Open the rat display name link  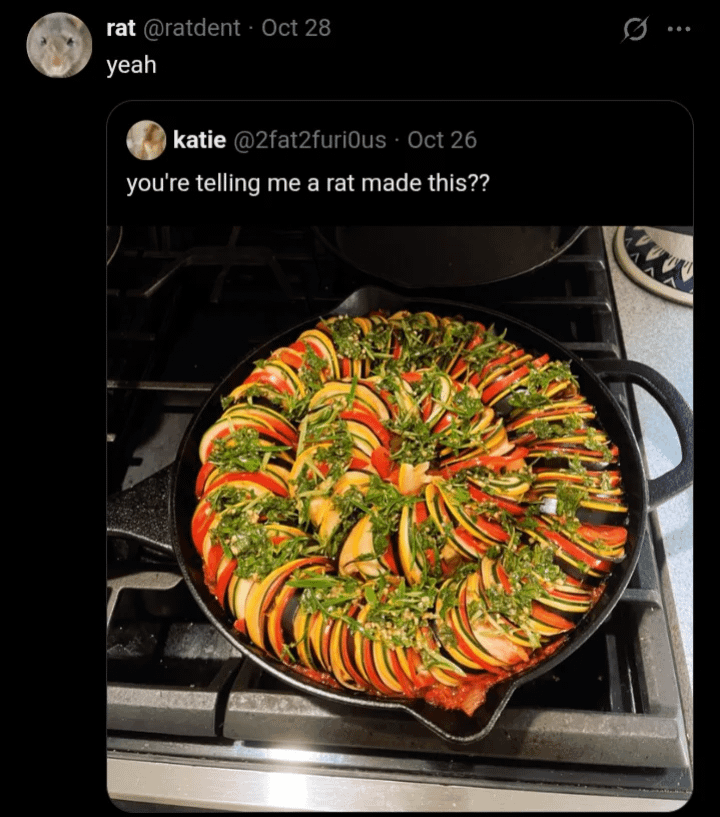(120, 28)
